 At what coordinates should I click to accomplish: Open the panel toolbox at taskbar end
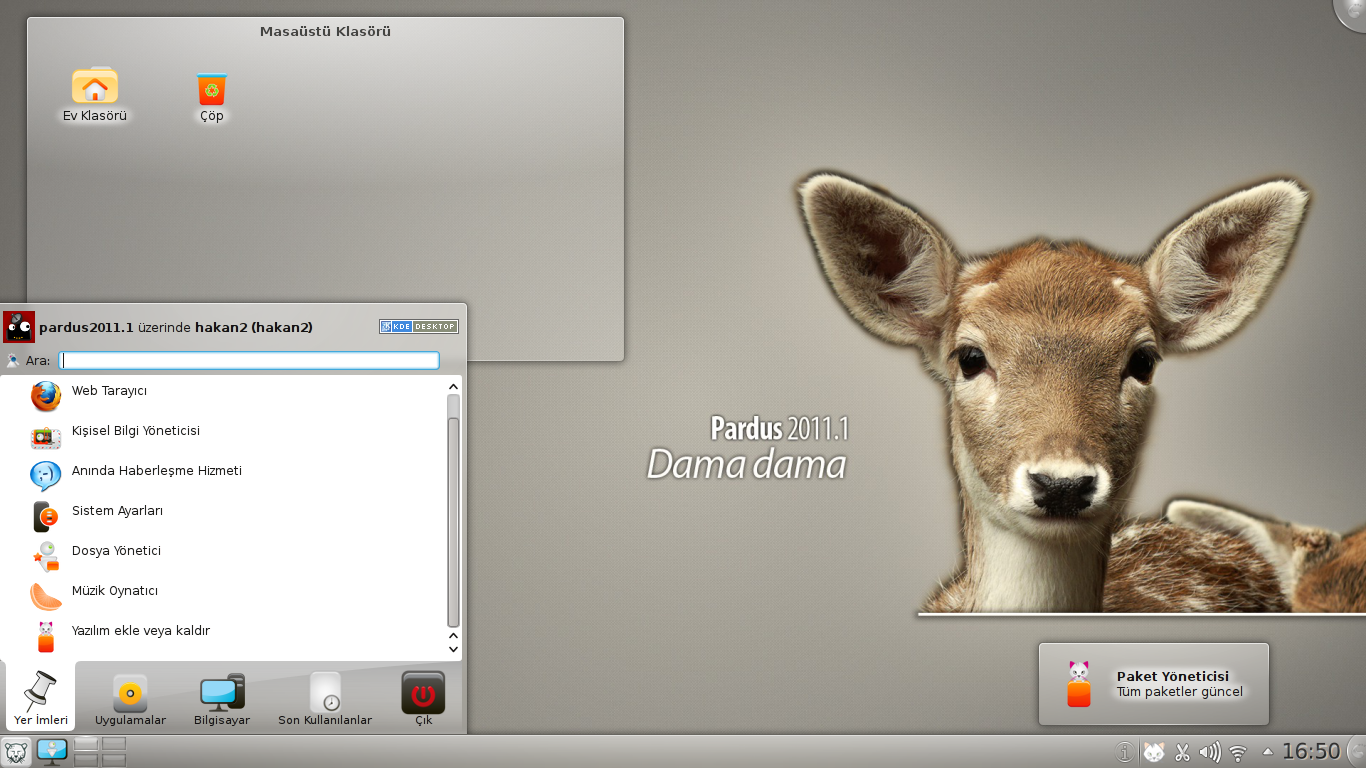[x=1357, y=752]
